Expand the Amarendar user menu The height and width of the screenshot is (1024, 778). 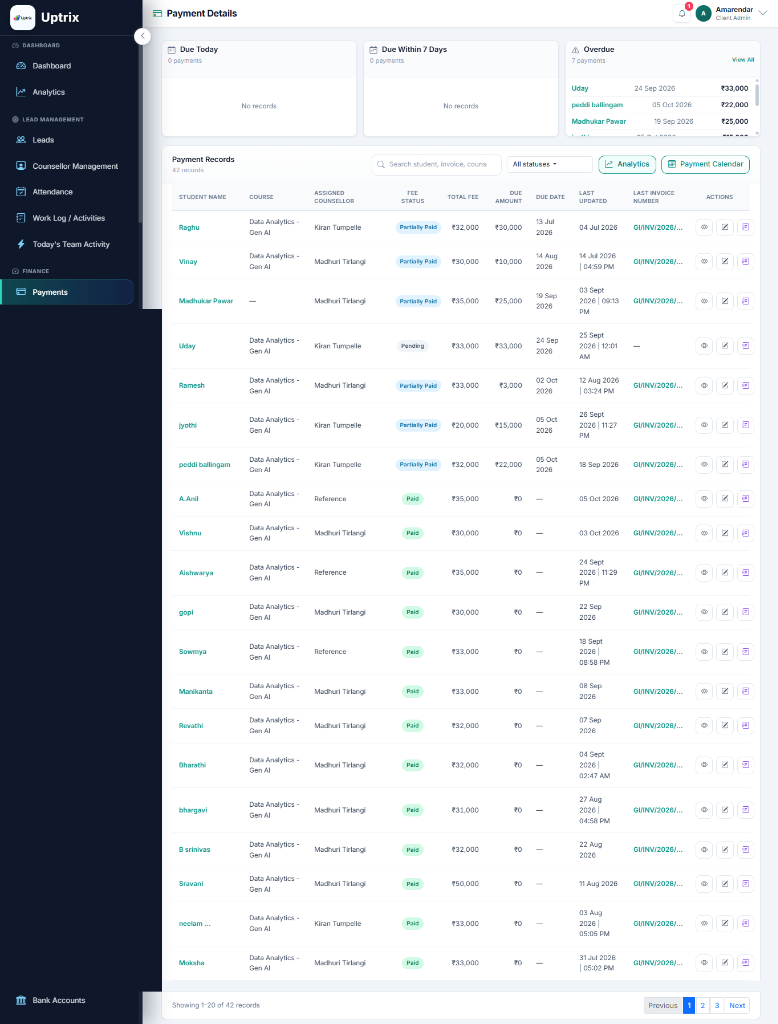pos(732,13)
